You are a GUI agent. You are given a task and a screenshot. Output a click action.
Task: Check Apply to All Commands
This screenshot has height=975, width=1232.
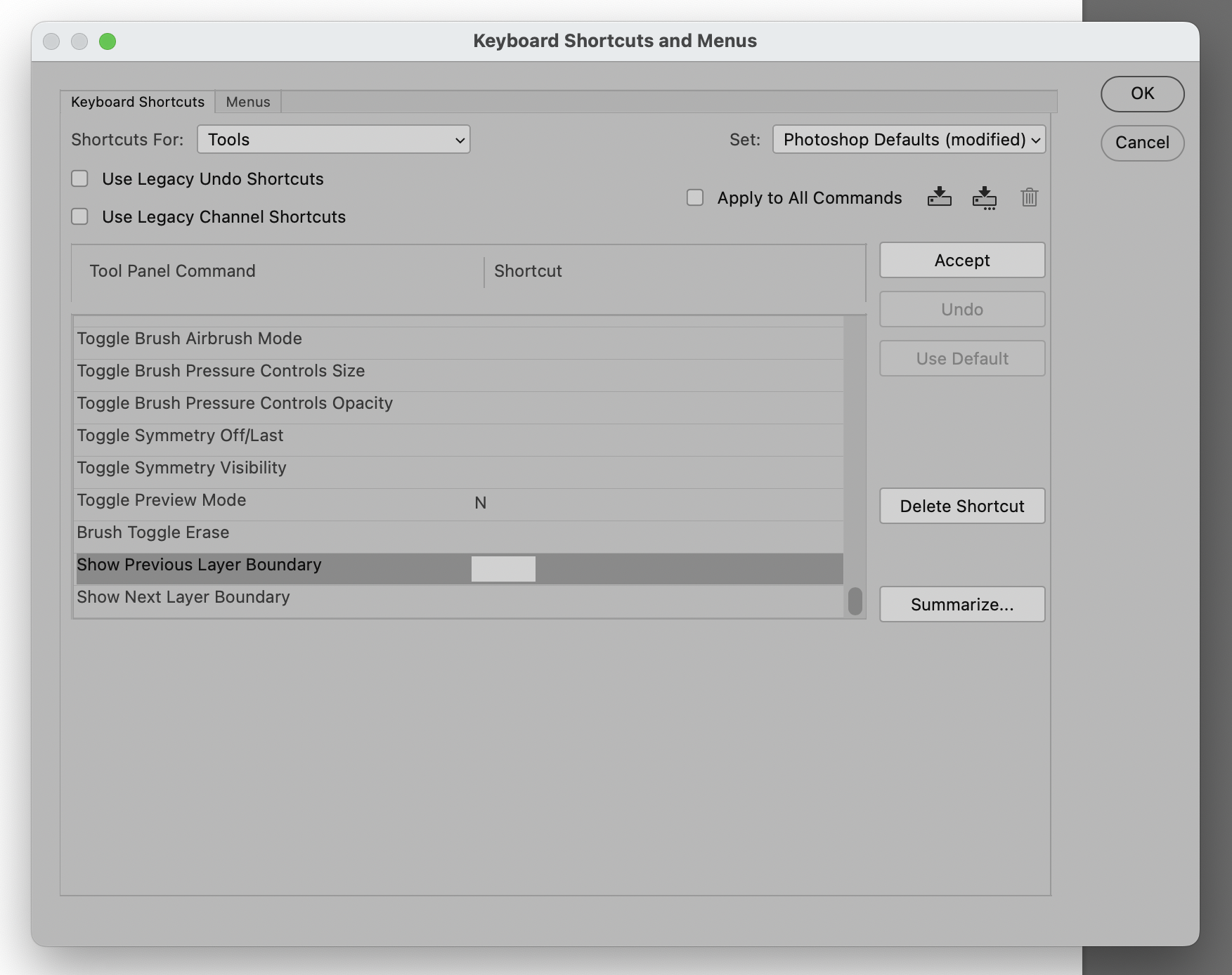695,197
